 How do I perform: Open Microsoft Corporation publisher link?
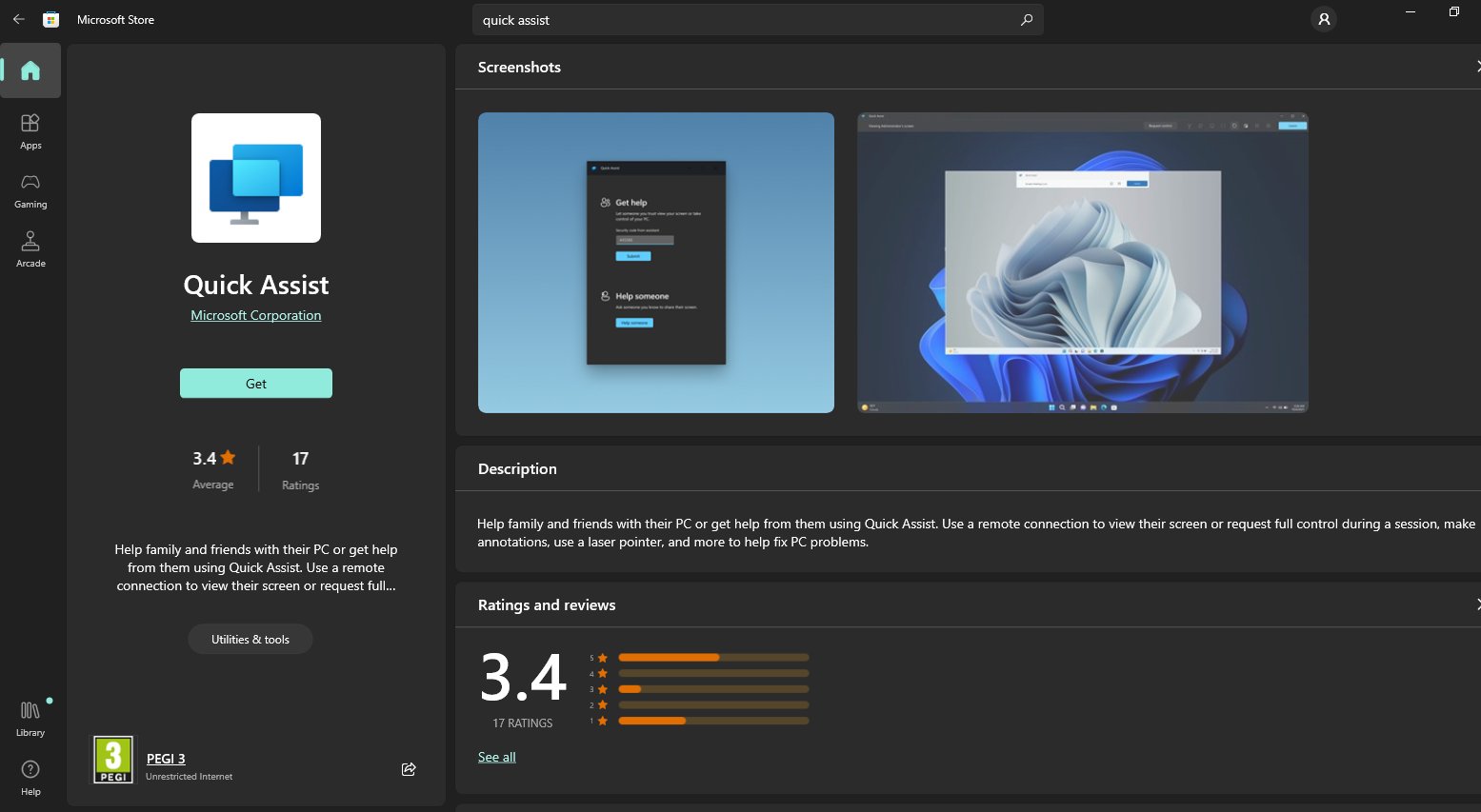click(256, 315)
